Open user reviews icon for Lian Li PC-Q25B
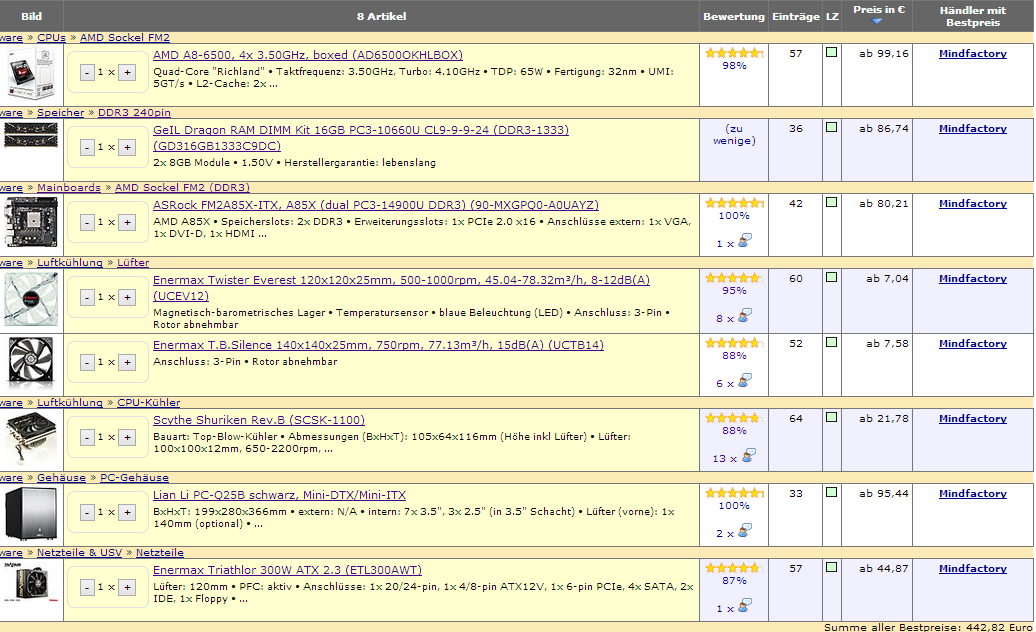The width and height of the screenshot is (1036, 632). click(x=745, y=530)
